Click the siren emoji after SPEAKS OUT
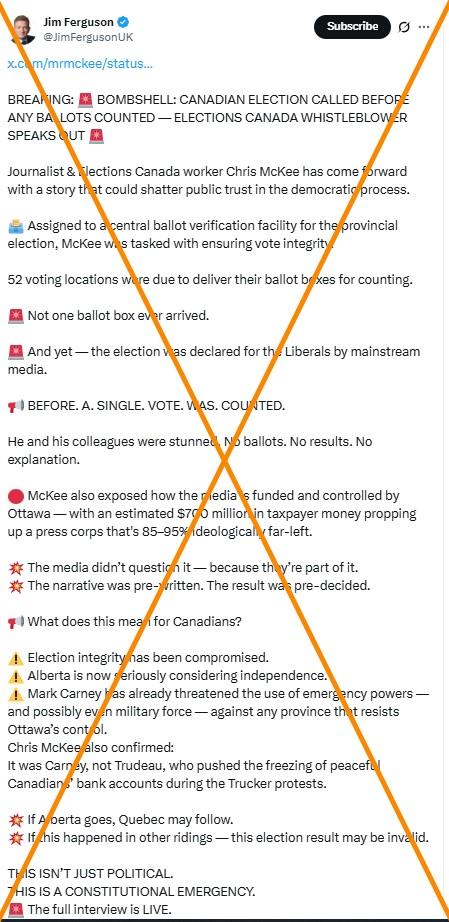Screen dimensions: 449x922 coord(96,136)
